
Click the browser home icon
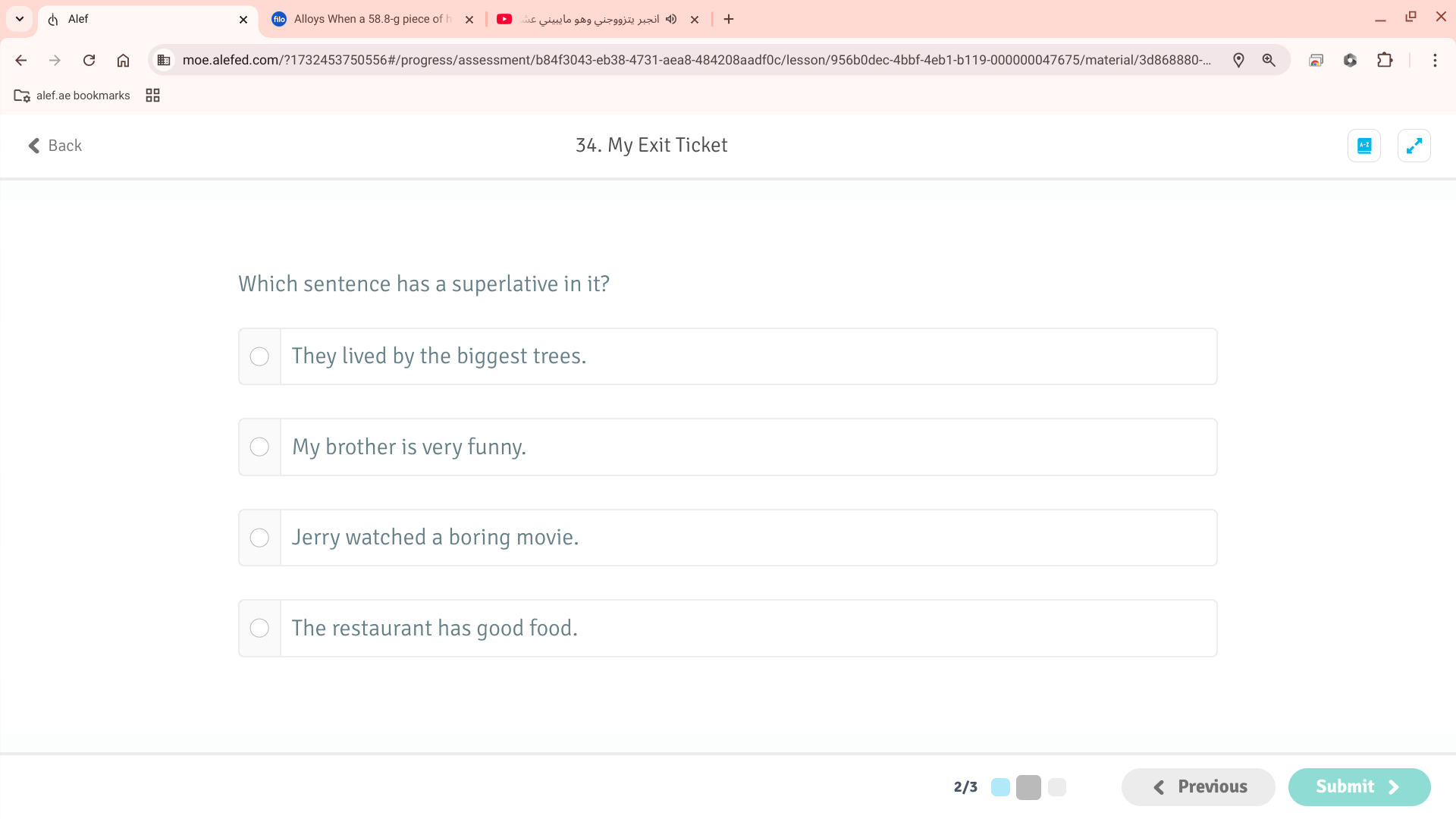click(123, 60)
